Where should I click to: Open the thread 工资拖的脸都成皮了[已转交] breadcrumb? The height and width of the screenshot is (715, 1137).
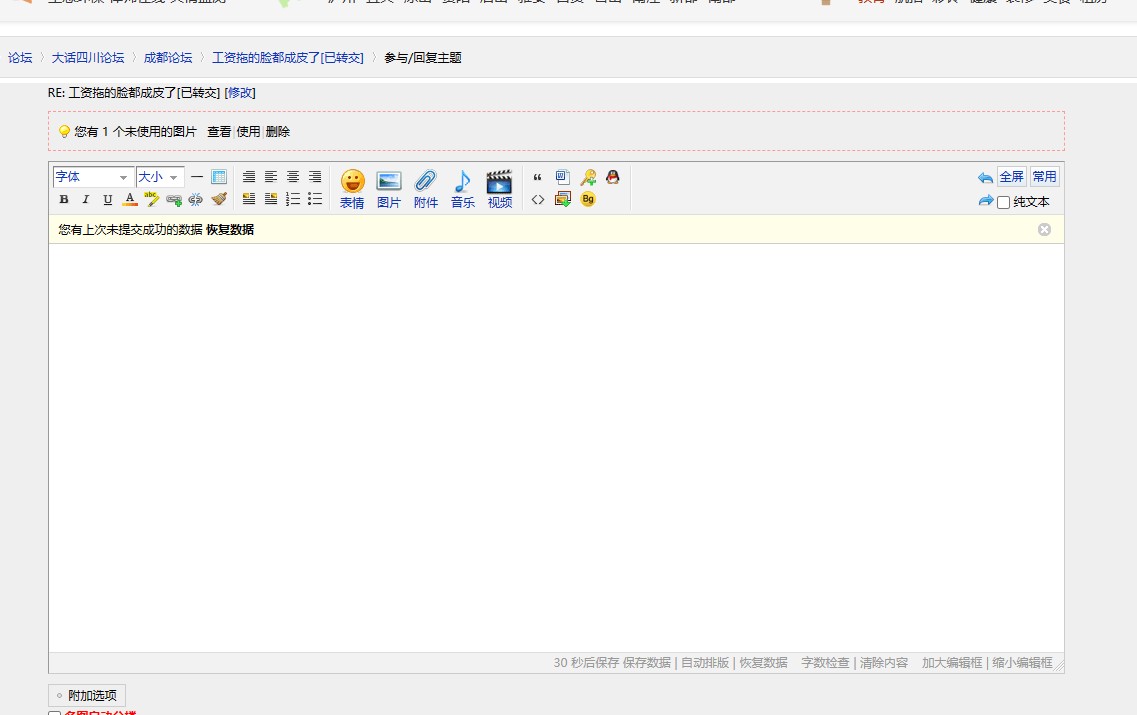point(288,57)
